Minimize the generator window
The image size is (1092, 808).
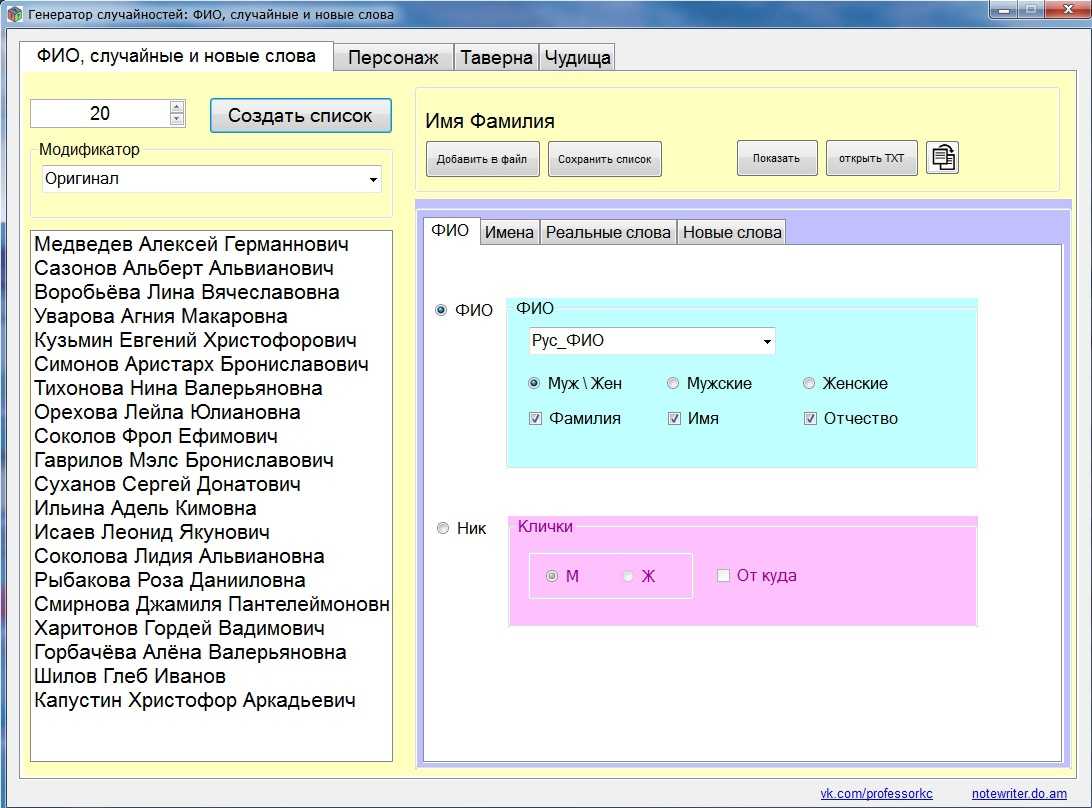(x=1003, y=10)
